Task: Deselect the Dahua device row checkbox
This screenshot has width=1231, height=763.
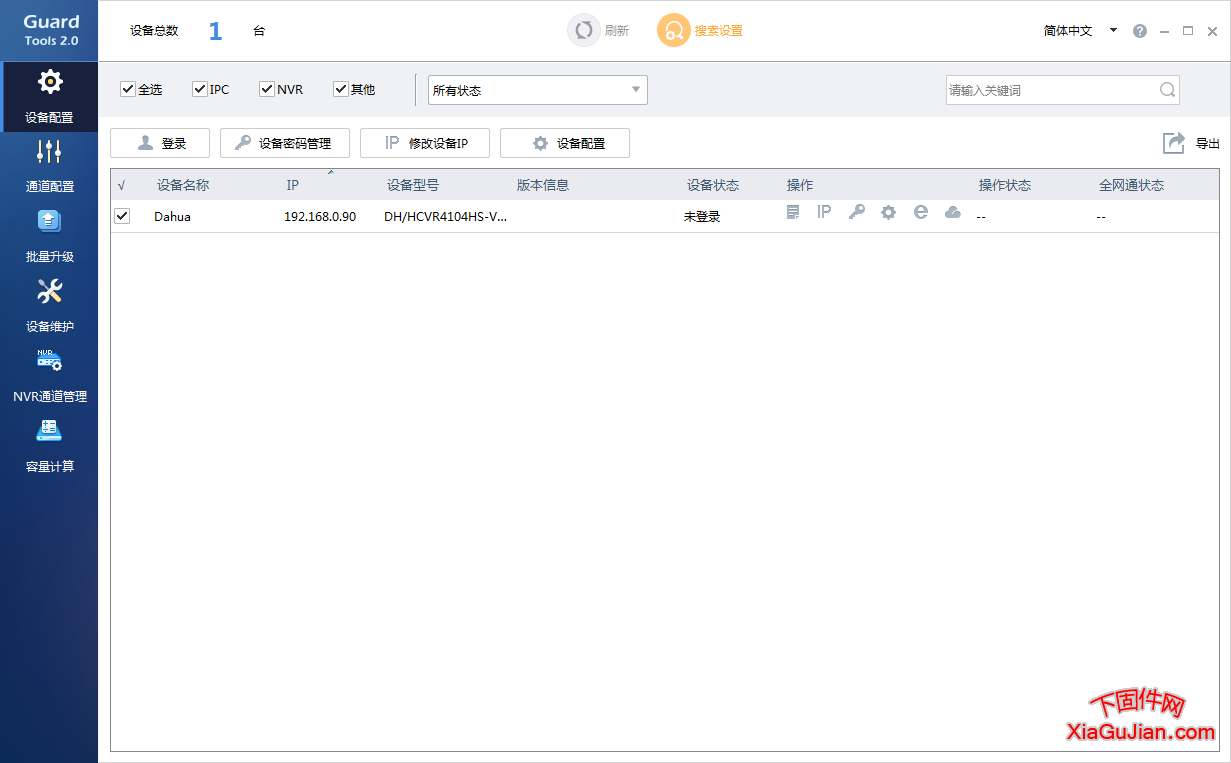Action: click(x=122, y=216)
